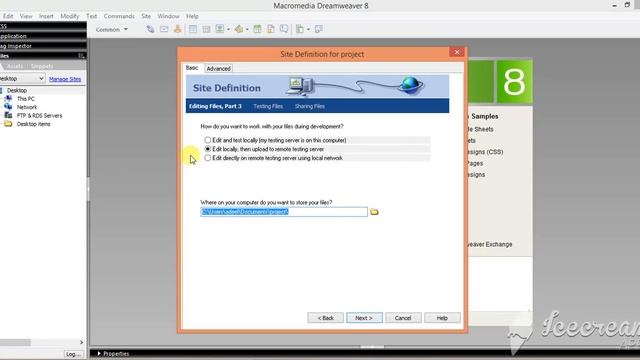The height and width of the screenshot is (360, 640).
Task: Select Edit and test locally radio option
Action: (x=207, y=140)
